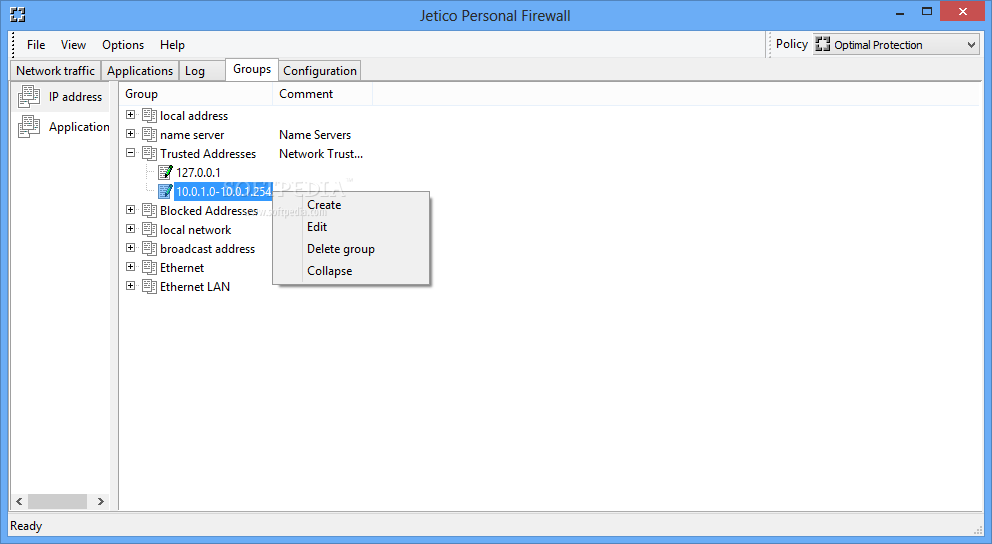Click the Group column header

(196, 94)
